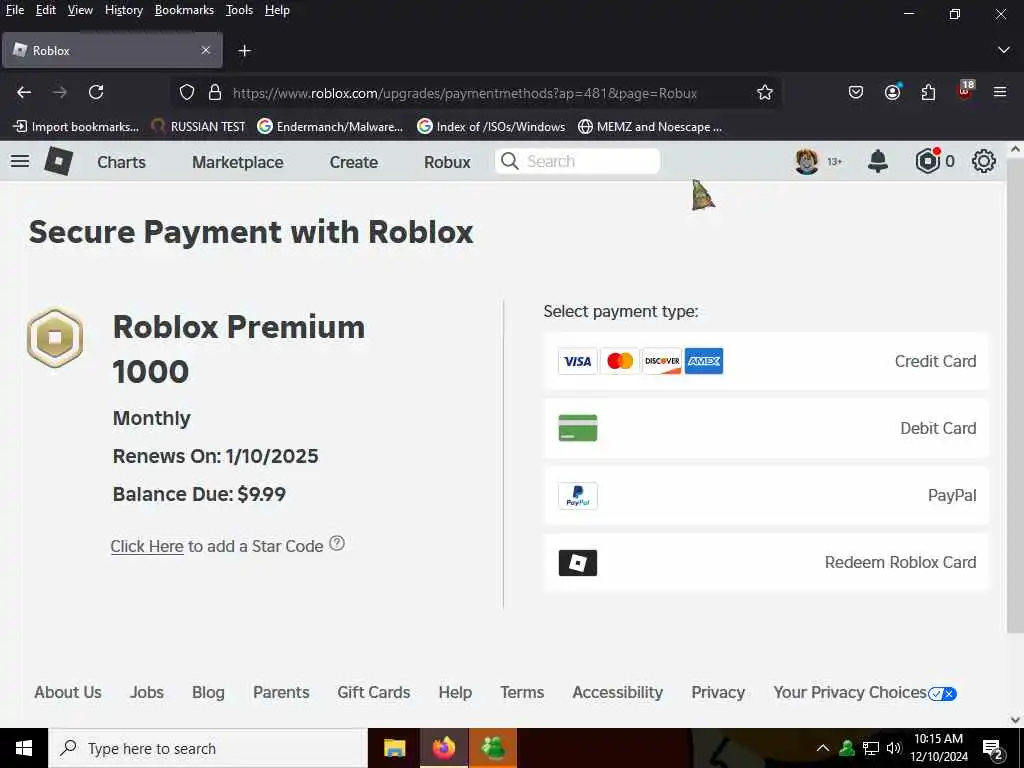Open the Terms footer link
The height and width of the screenshot is (768, 1024).
(x=522, y=692)
